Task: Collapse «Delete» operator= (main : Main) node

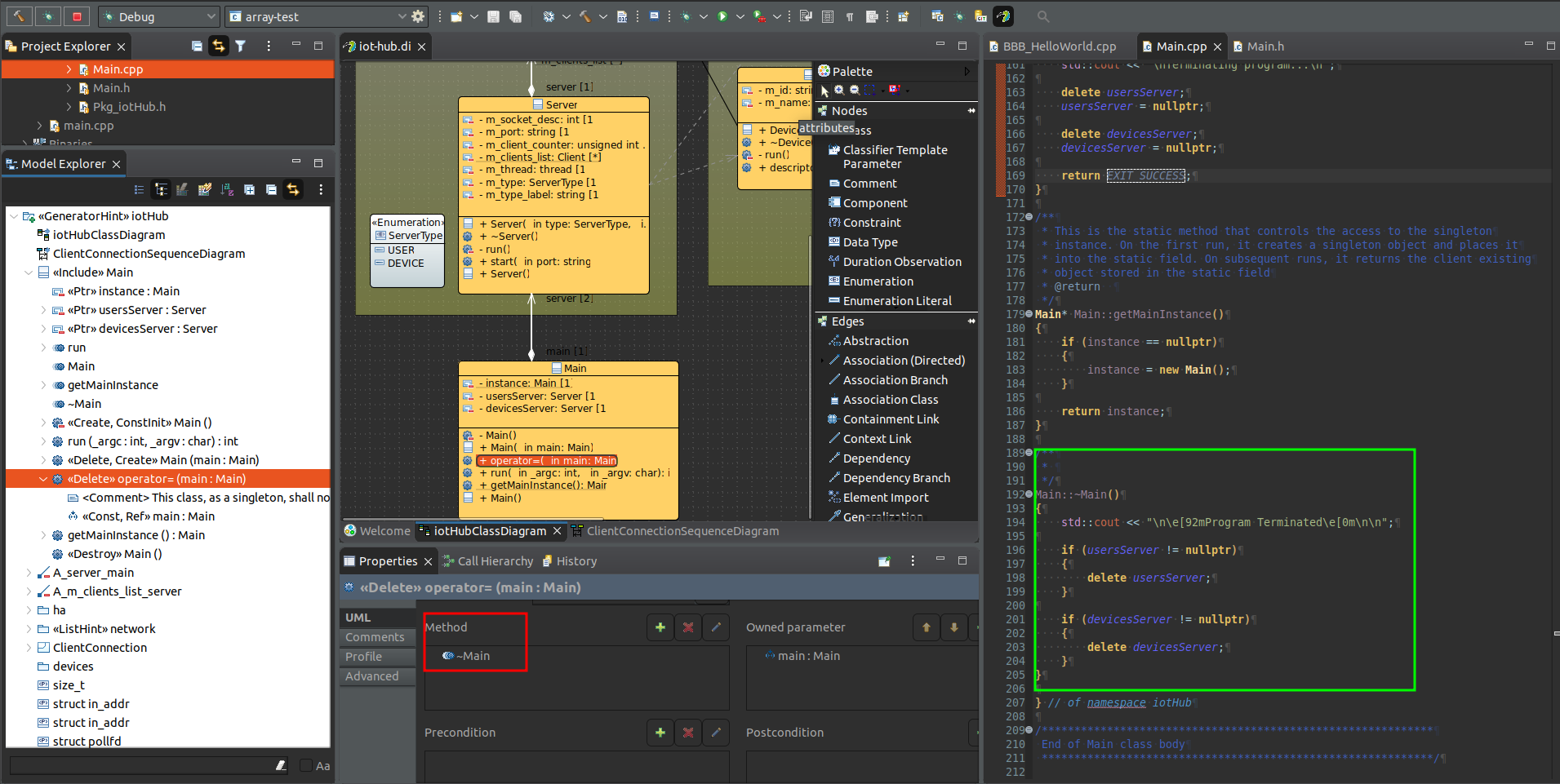Action: 43,479
